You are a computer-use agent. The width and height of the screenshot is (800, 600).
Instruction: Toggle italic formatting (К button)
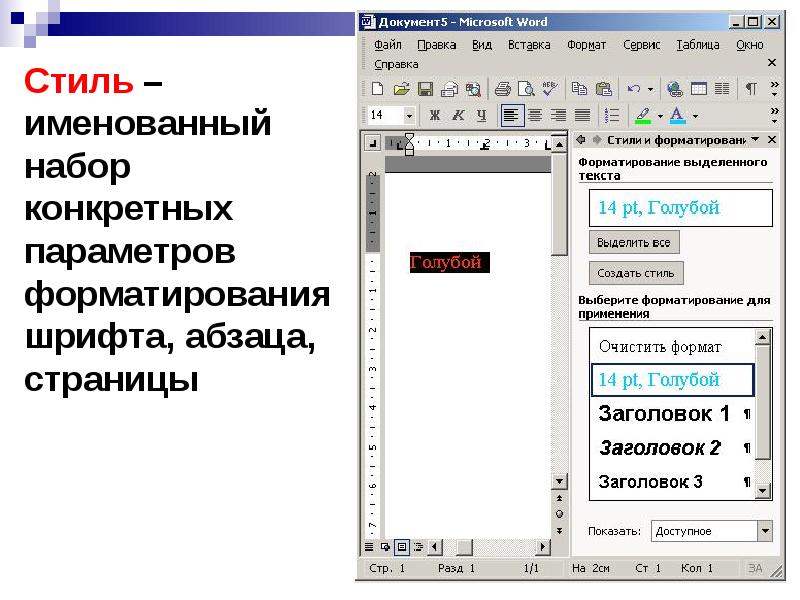coord(458,115)
